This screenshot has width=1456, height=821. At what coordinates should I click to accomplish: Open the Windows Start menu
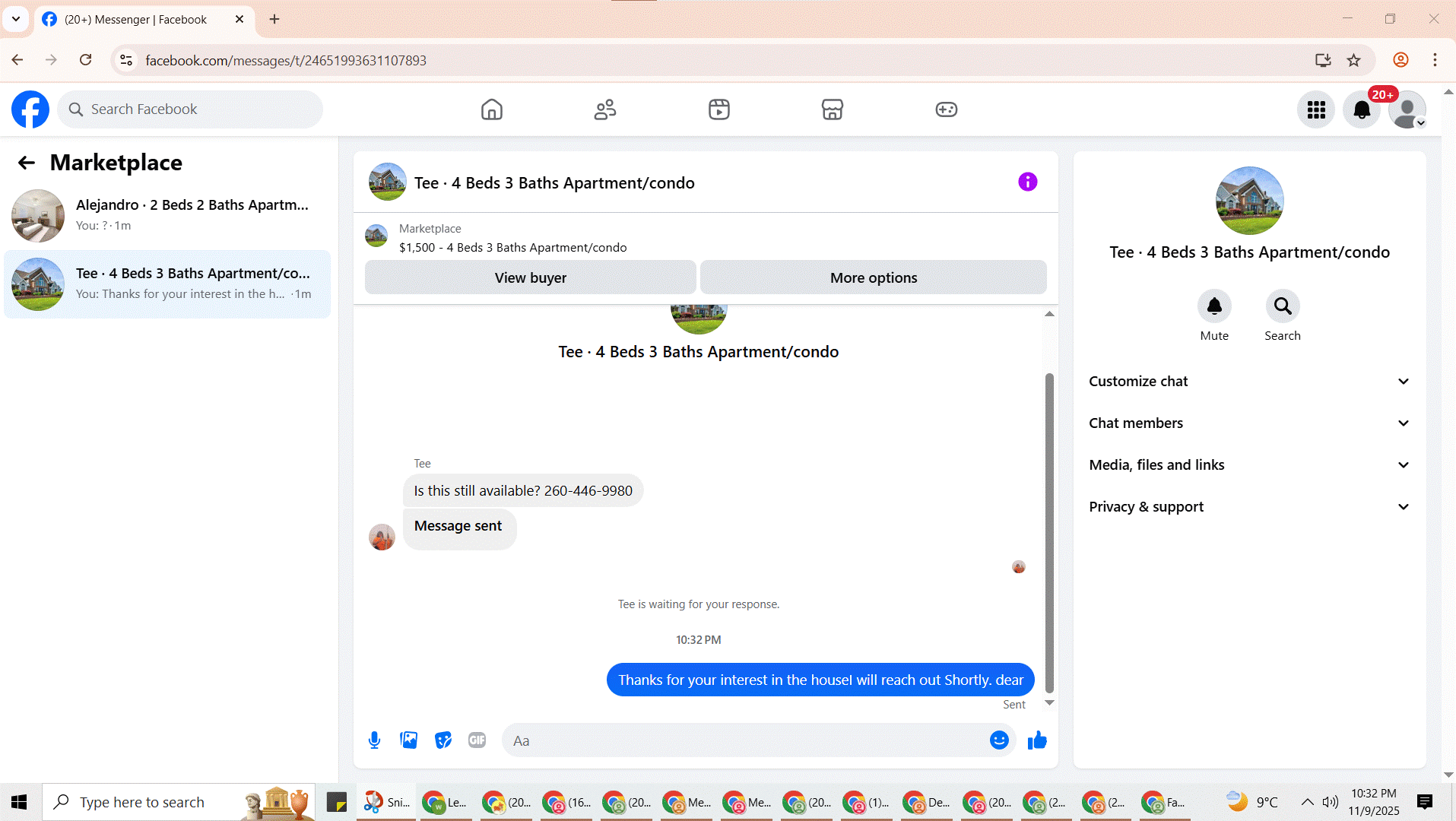[20, 802]
